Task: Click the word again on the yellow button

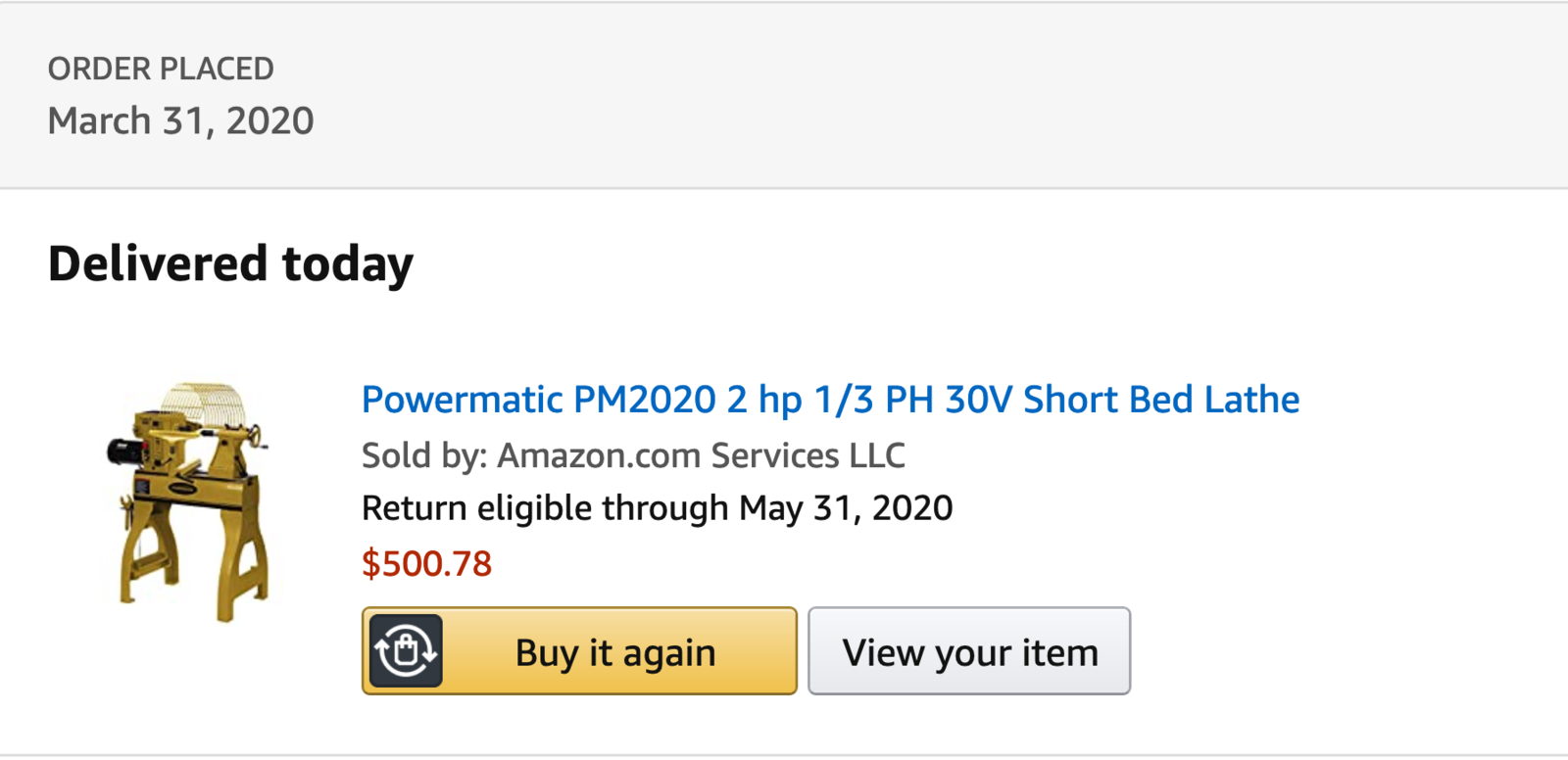Action: (x=669, y=654)
